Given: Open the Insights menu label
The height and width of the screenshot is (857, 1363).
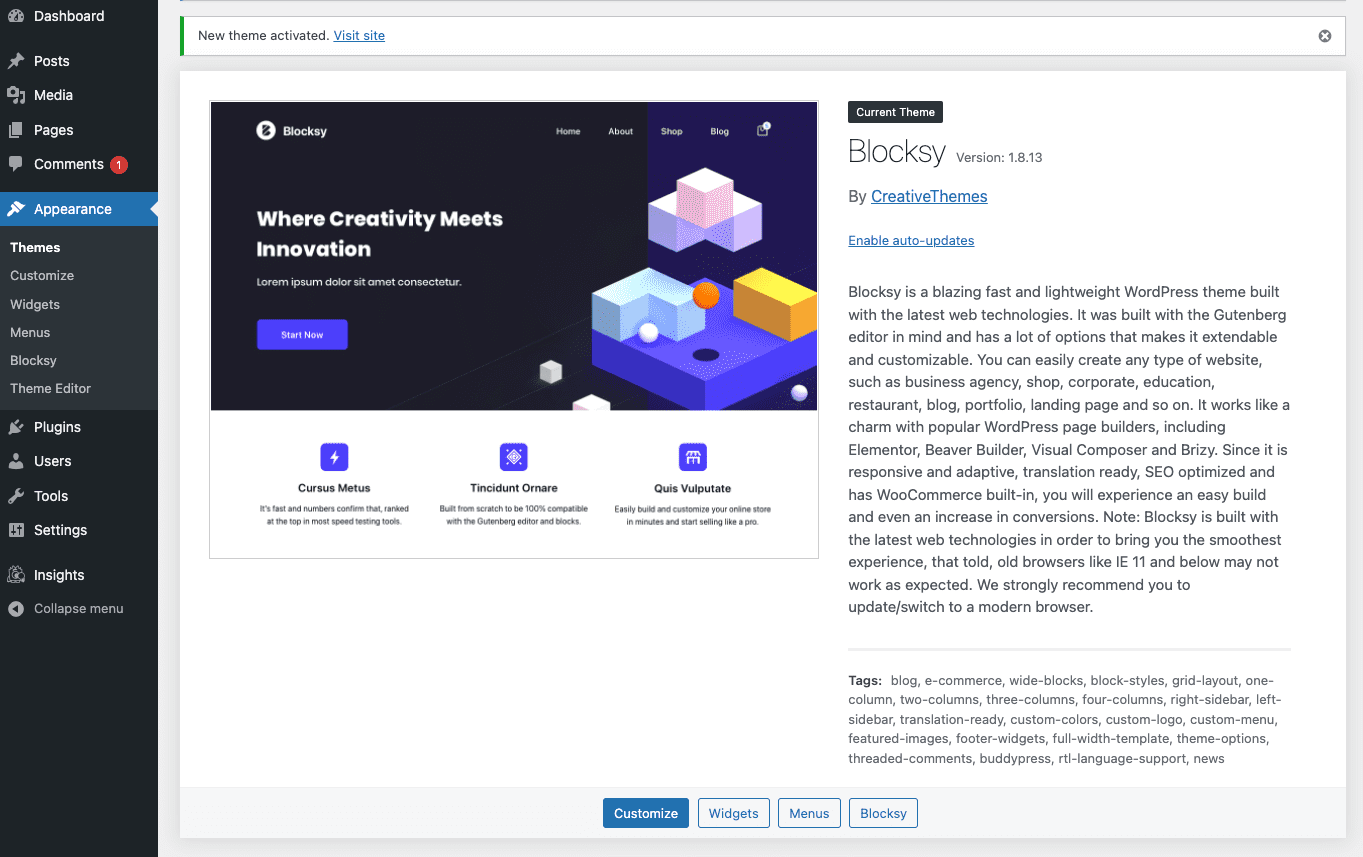Looking at the screenshot, I should pos(59,575).
